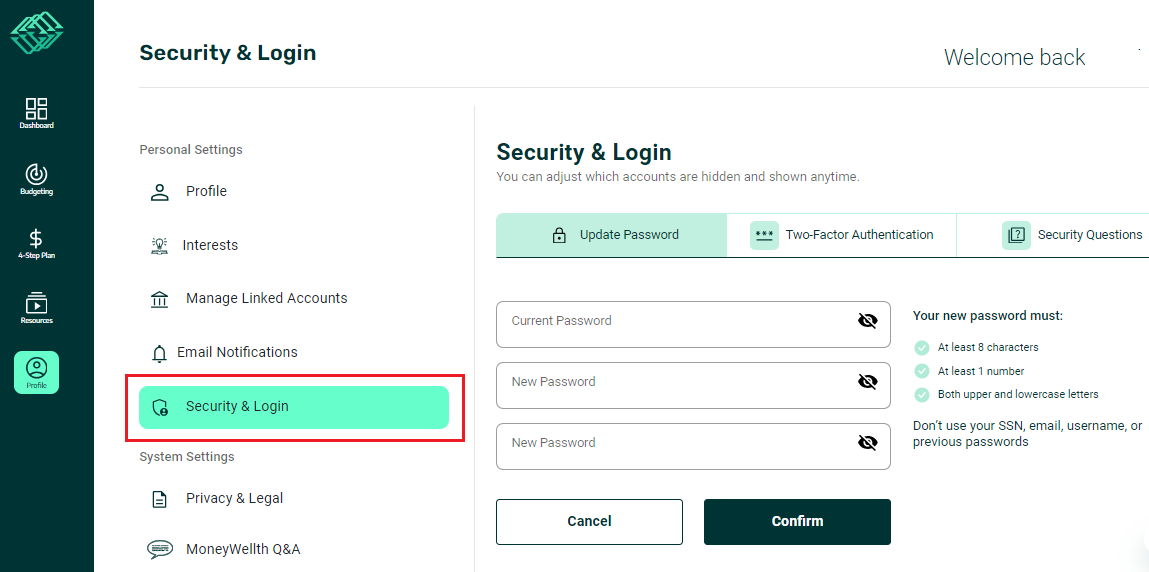1149x572 pixels.
Task: Go to Budgeting in the sidebar
Action: 36,178
